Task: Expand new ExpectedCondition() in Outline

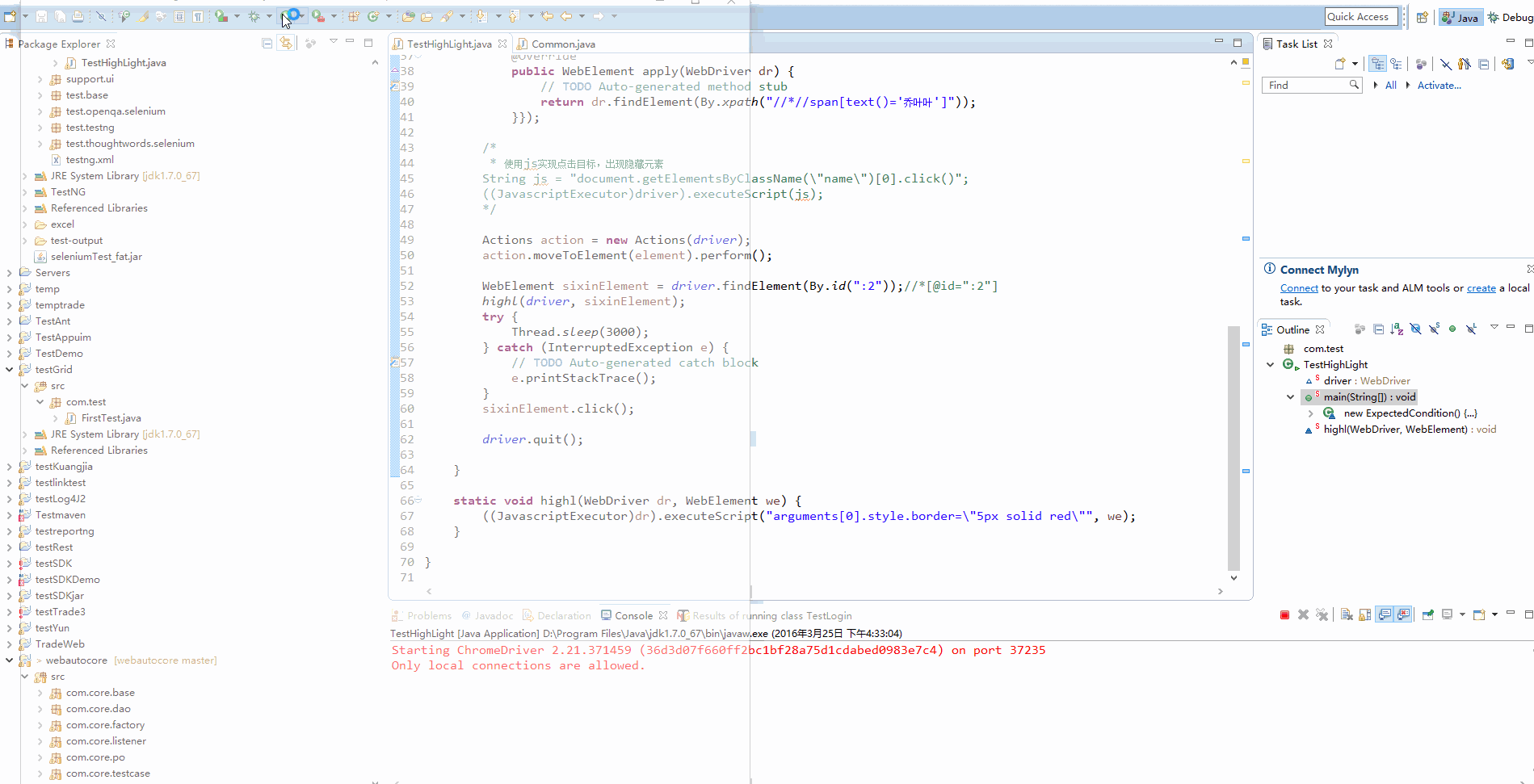Action: coord(1310,413)
